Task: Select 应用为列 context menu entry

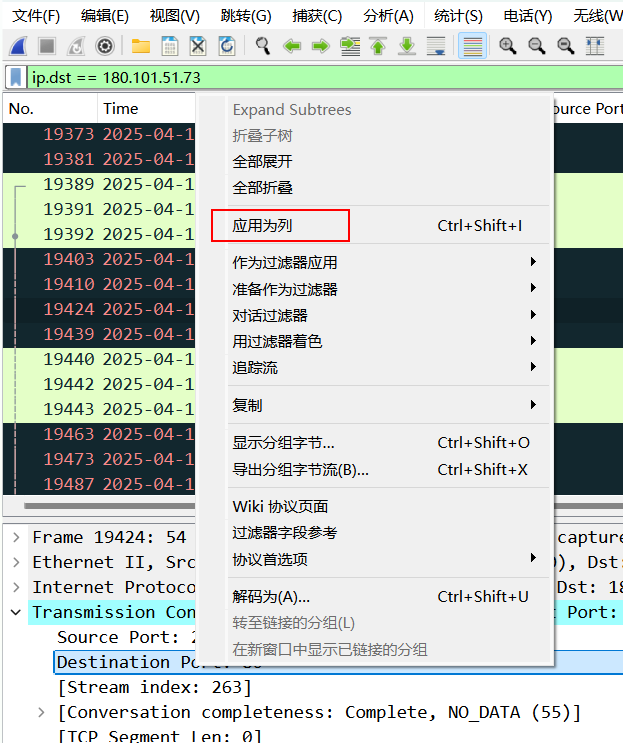Action: pos(388,226)
